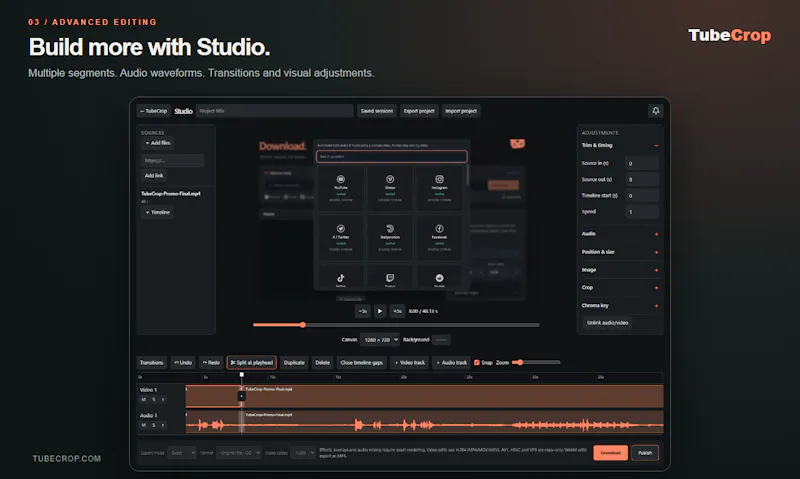Open the Canvas size dropdown

(380, 340)
